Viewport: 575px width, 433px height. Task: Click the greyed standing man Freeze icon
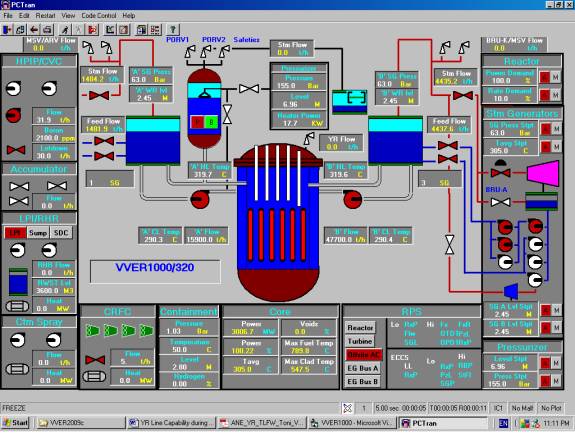point(78,29)
